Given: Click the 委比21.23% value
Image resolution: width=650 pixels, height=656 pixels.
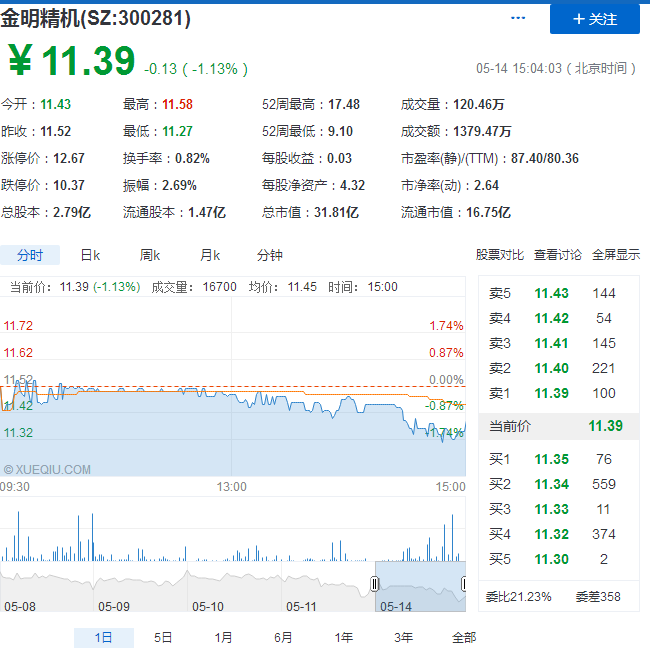Looking at the screenshot, I should pos(518,597).
